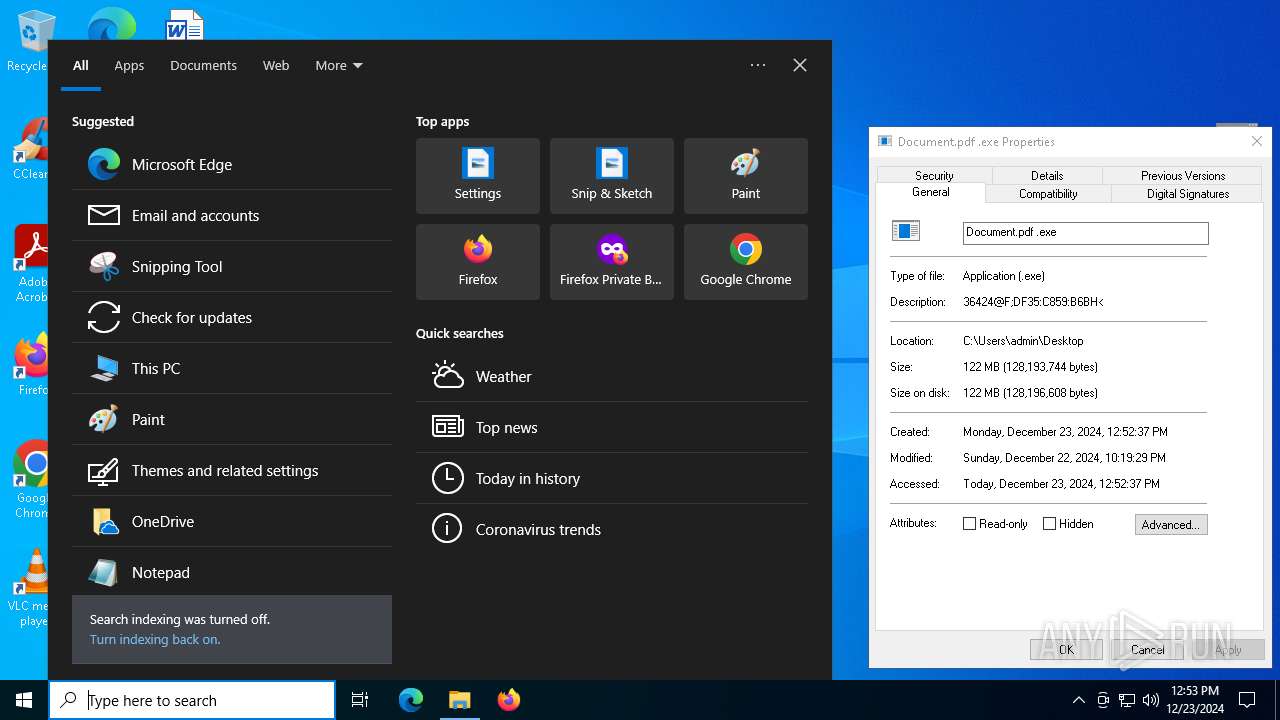1280x720 pixels.
Task: Select Check for updates suggestion
Action: (232, 317)
